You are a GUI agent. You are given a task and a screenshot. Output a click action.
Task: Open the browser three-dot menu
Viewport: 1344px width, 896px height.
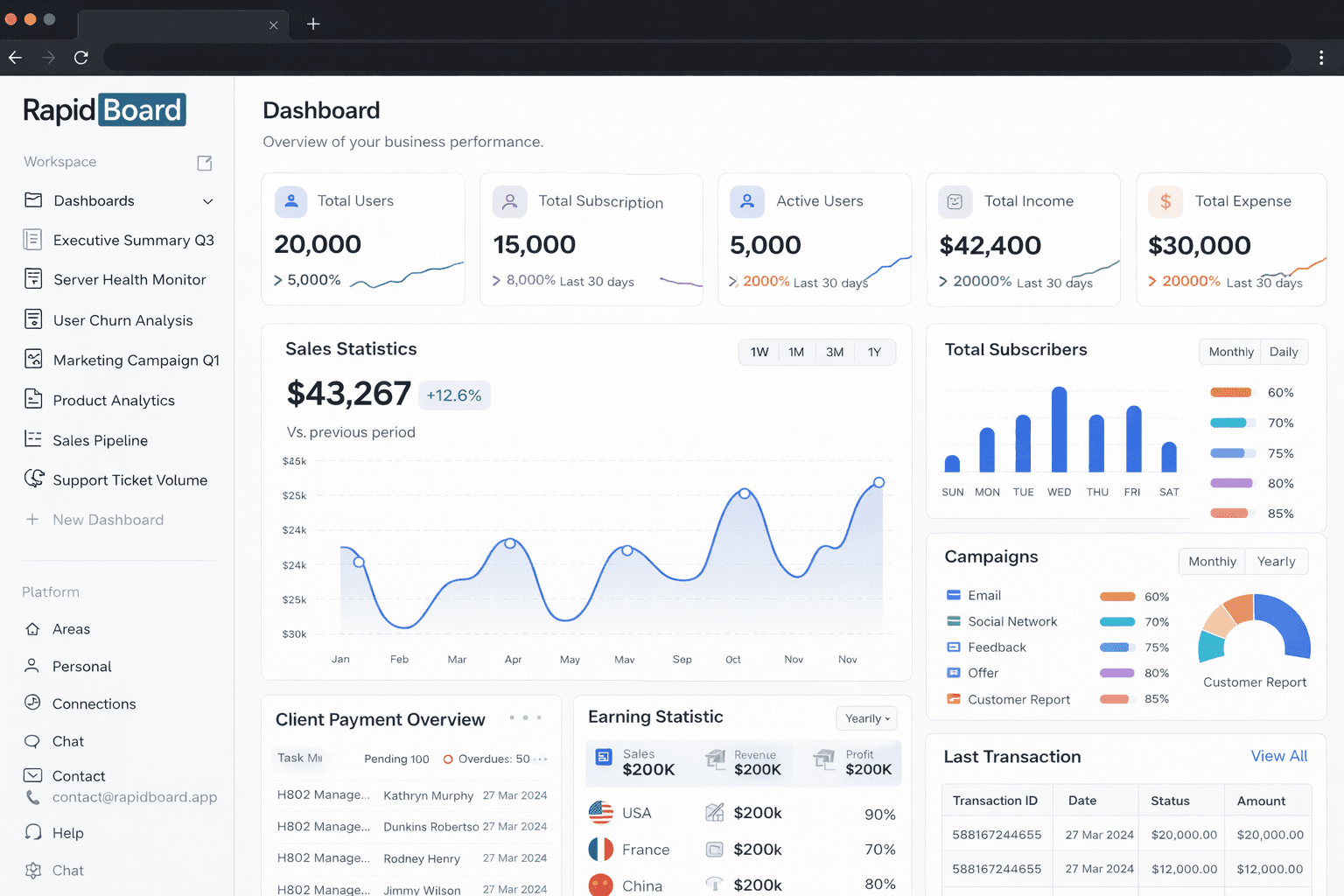coord(1321,58)
